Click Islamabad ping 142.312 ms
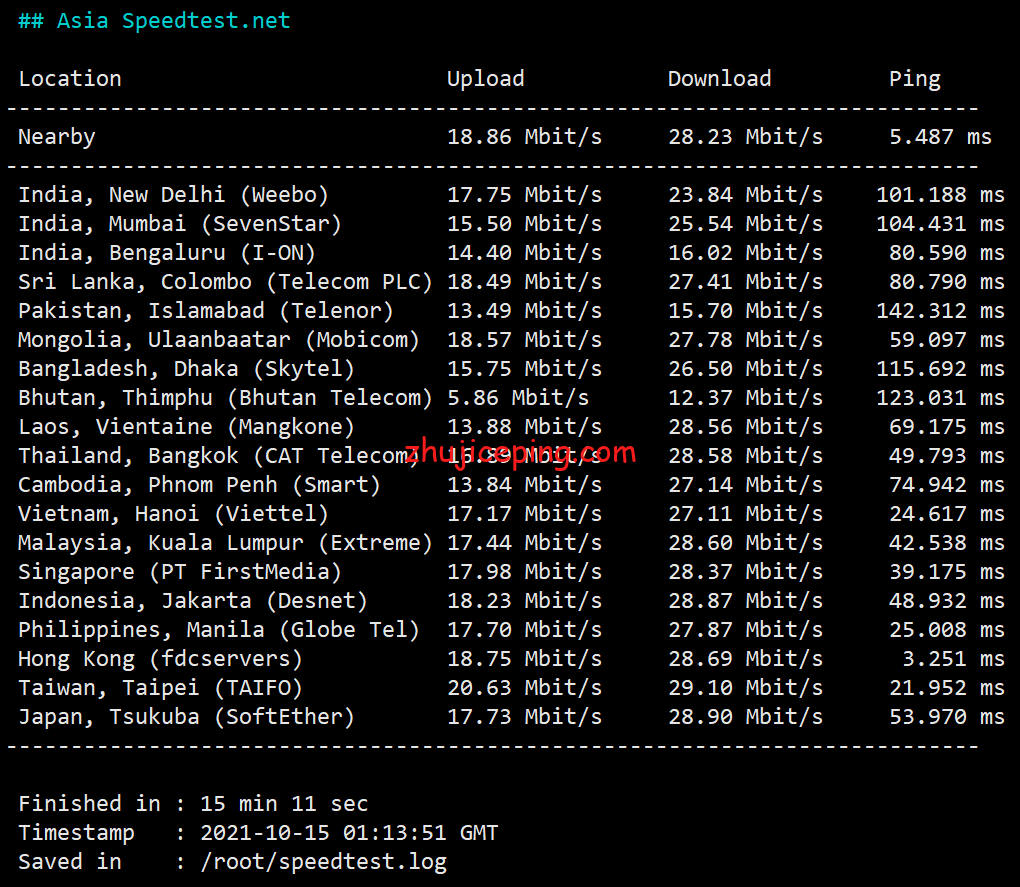Image resolution: width=1020 pixels, height=887 pixels. [941, 311]
